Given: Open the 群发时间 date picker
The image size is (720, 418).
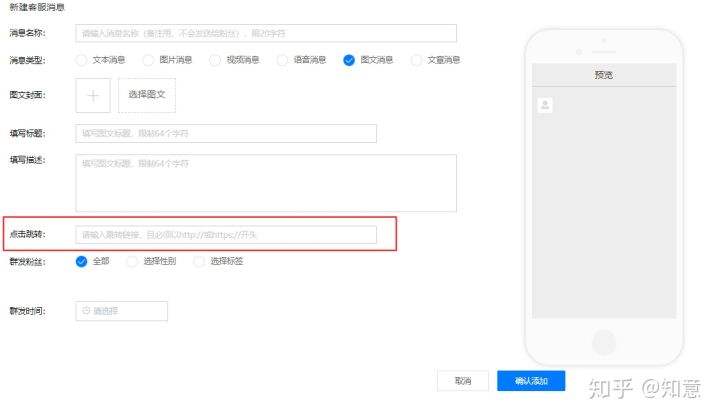Looking at the screenshot, I should pos(122,311).
